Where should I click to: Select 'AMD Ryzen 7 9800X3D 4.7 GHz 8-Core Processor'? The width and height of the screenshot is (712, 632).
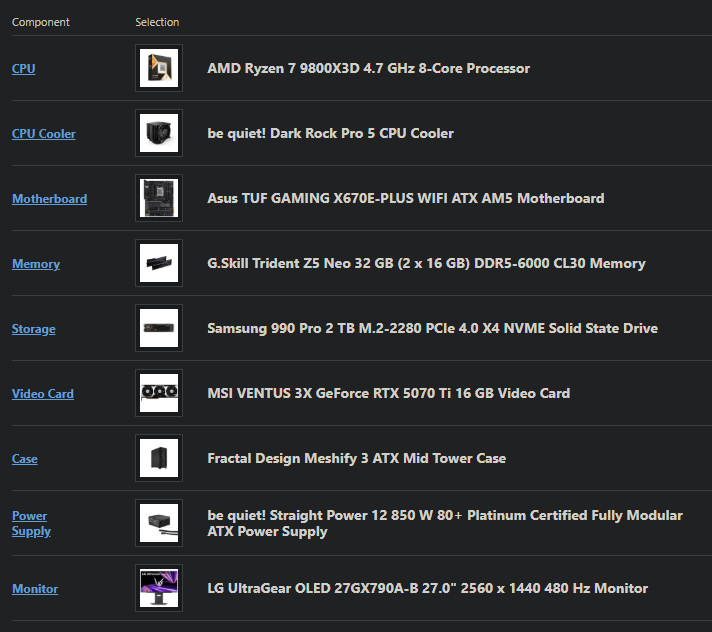point(369,68)
